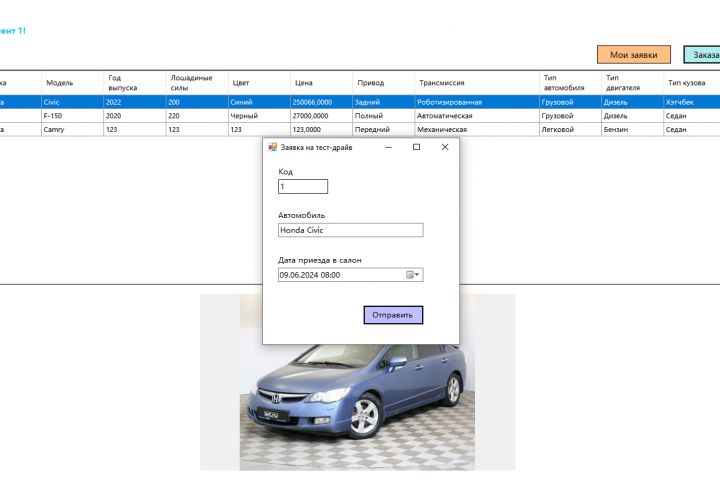Sort by the Цвет column header
Image resolution: width=720 pixels, height=480 pixels.
(259, 83)
